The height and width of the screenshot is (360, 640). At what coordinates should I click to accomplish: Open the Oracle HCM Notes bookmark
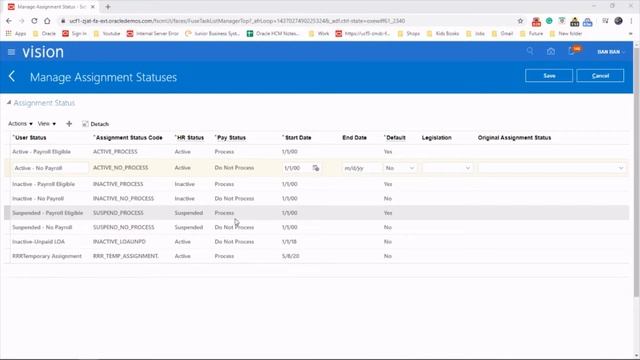tap(273, 33)
